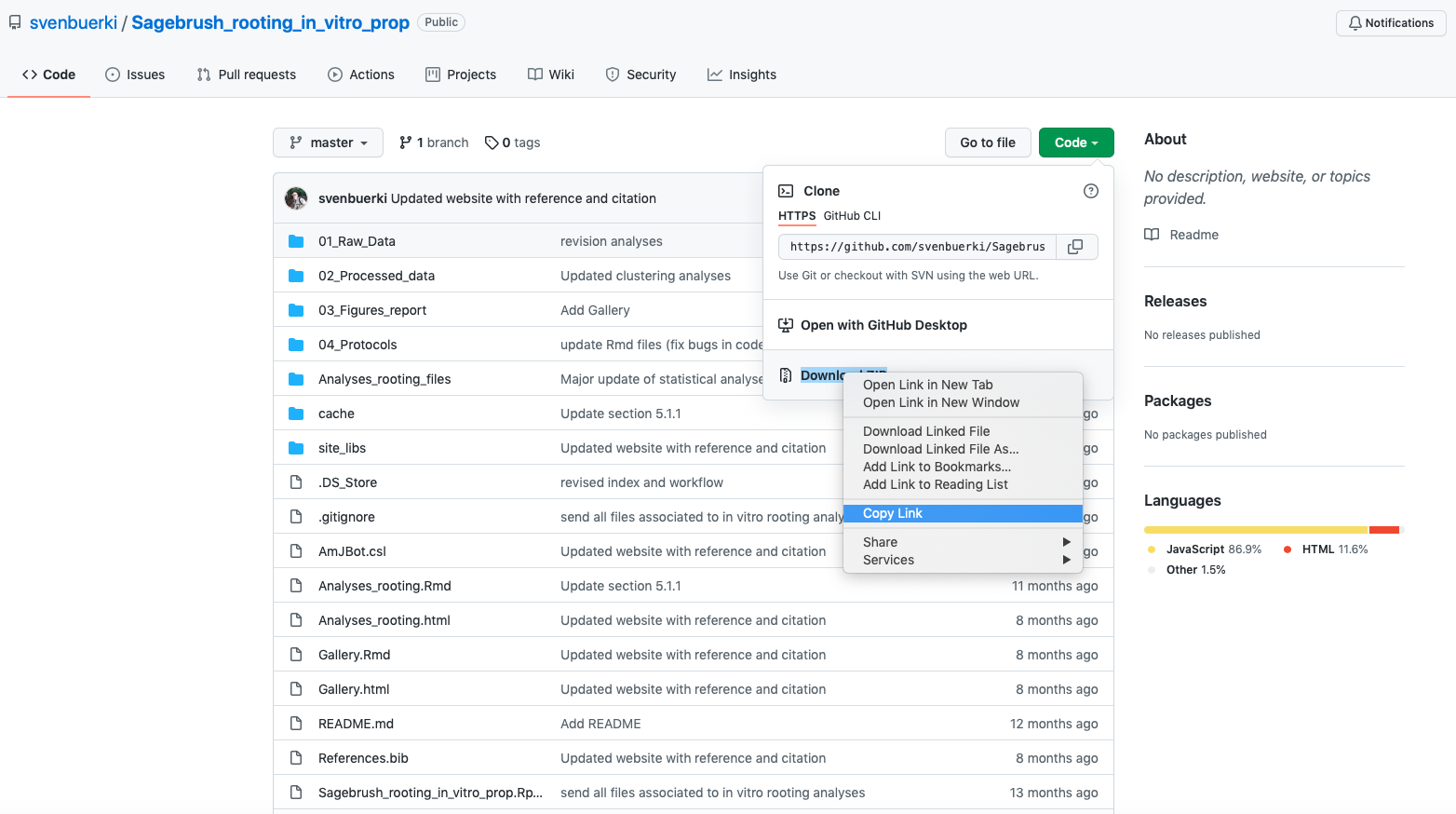Image resolution: width=1456 pixels, height=814 pixels.
Task: Click the yellow JavaScript language bar segment
Action: point(1256,530)
